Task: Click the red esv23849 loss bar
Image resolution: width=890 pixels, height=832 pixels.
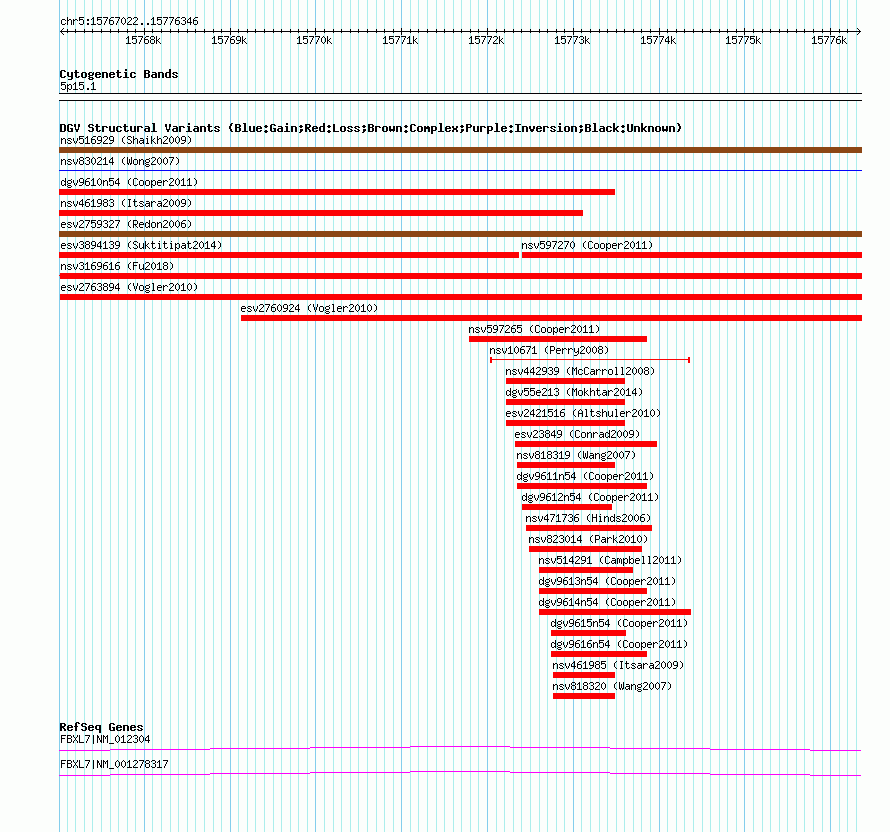Action: coord(586,444)
